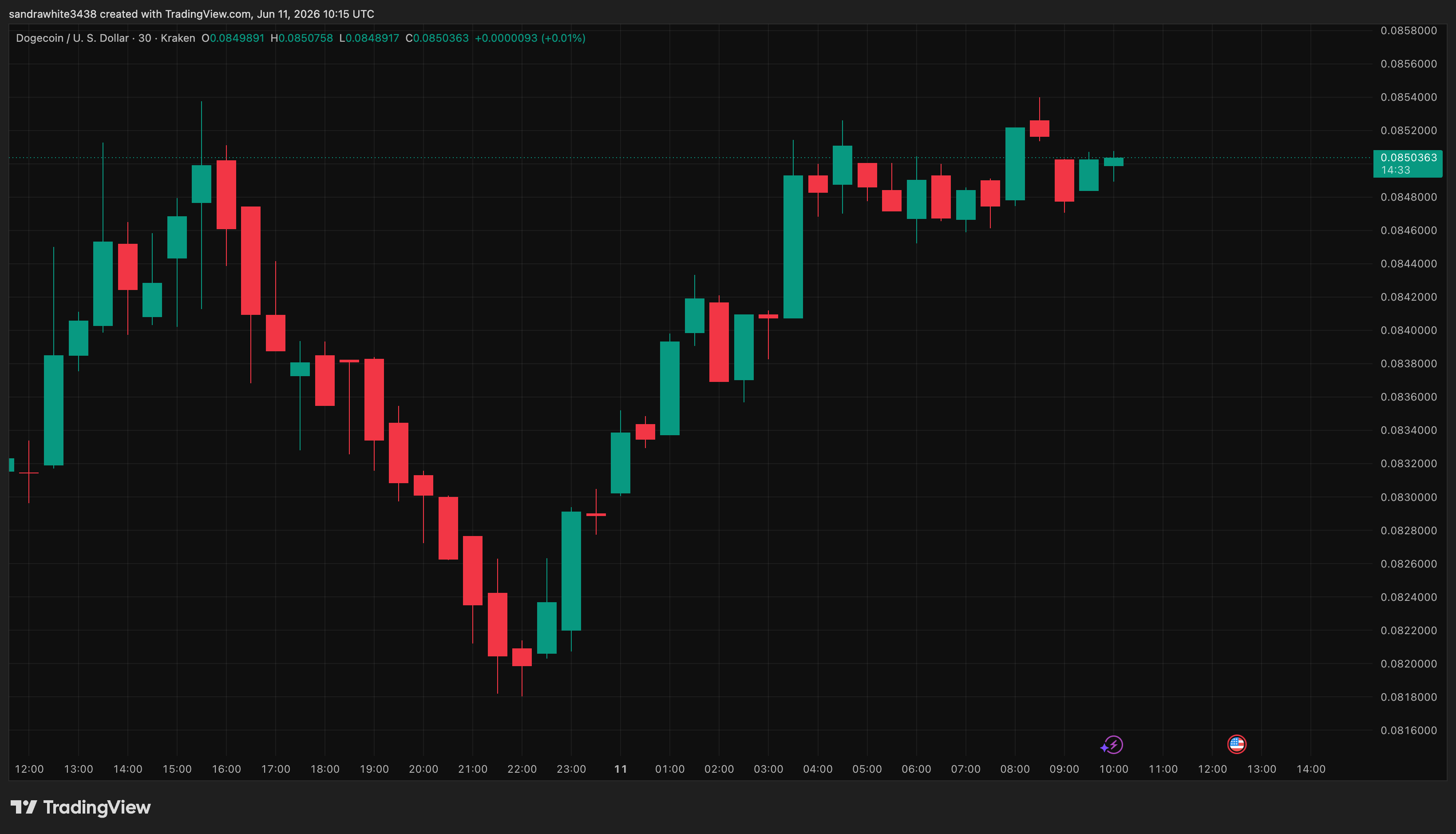The image size is (1456, 834).
Task: Click the close value C0.0850363
Action: [437, 38]
